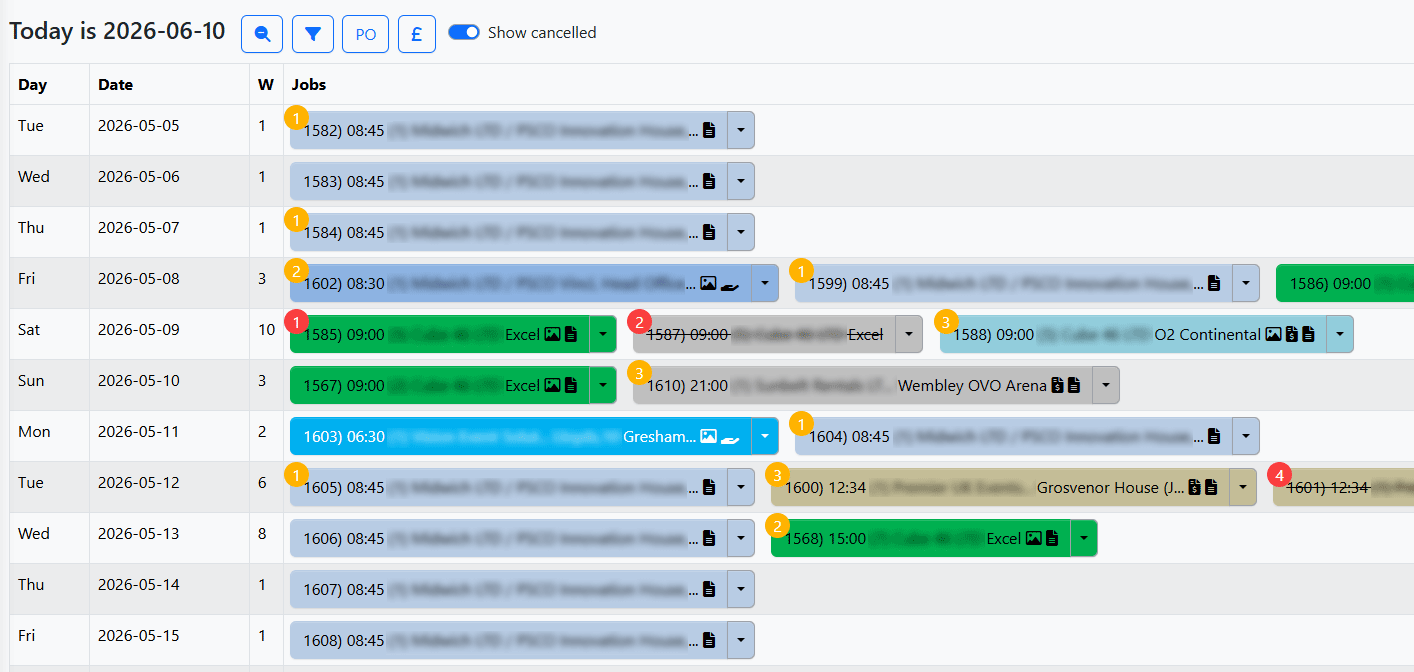The width and height of the screenshot is (1414, 672).
Task: Open job 1586 at 09:00
Action: click(x=1345, y=283)
